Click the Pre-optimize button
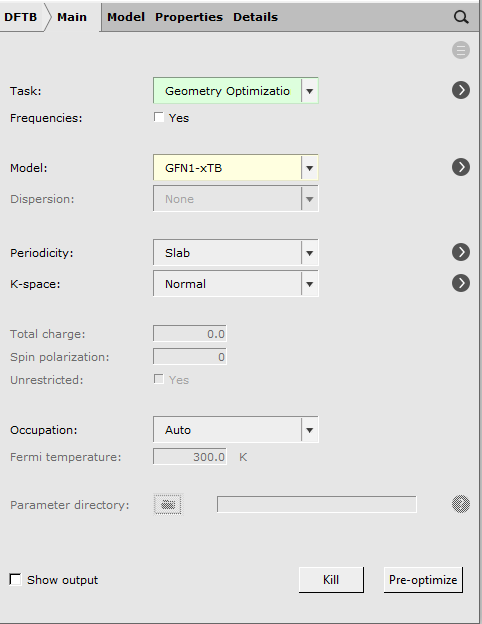Viewport: 482px width, 624px height. 423,580
